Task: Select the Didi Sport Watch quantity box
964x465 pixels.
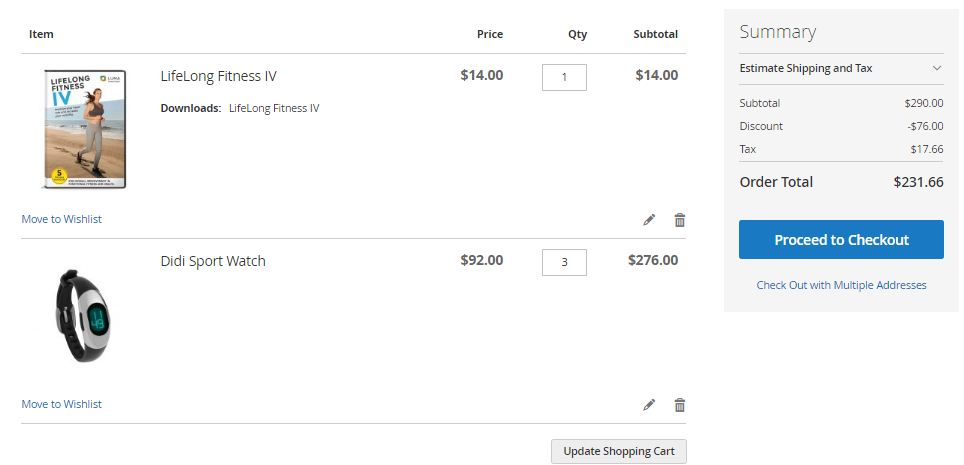Action: pos(564,262)
